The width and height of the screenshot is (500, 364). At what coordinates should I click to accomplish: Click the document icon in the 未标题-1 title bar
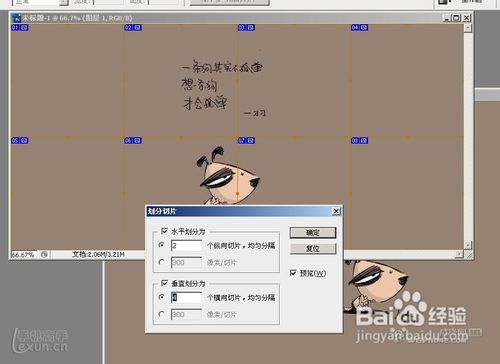tap(16, 18)
